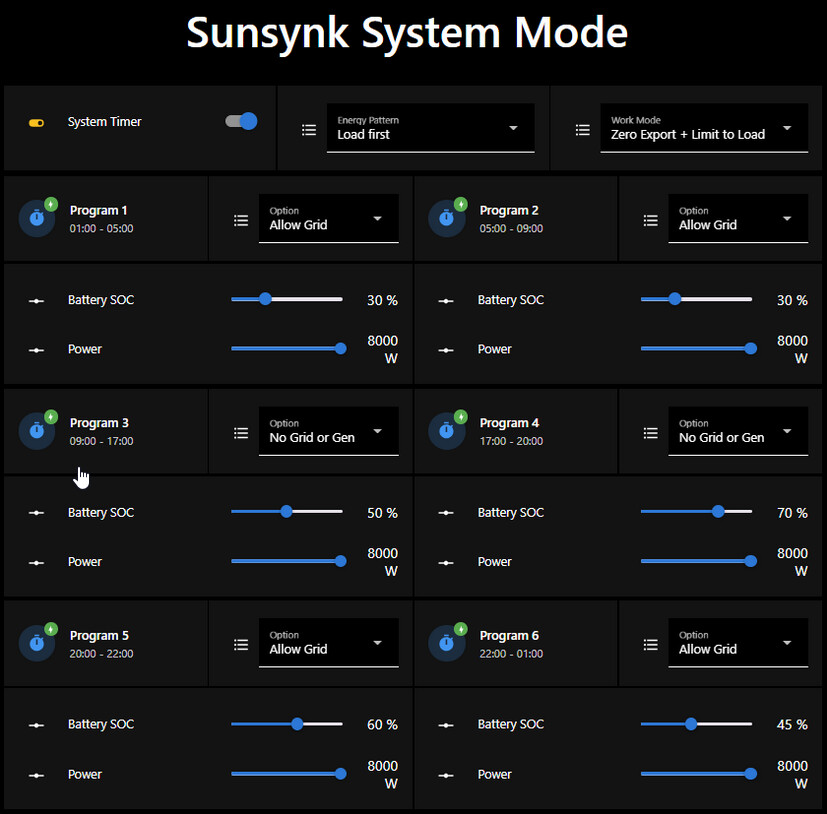
Task: Click the Program 3 clock icon
Action: (x=37, y=430)
